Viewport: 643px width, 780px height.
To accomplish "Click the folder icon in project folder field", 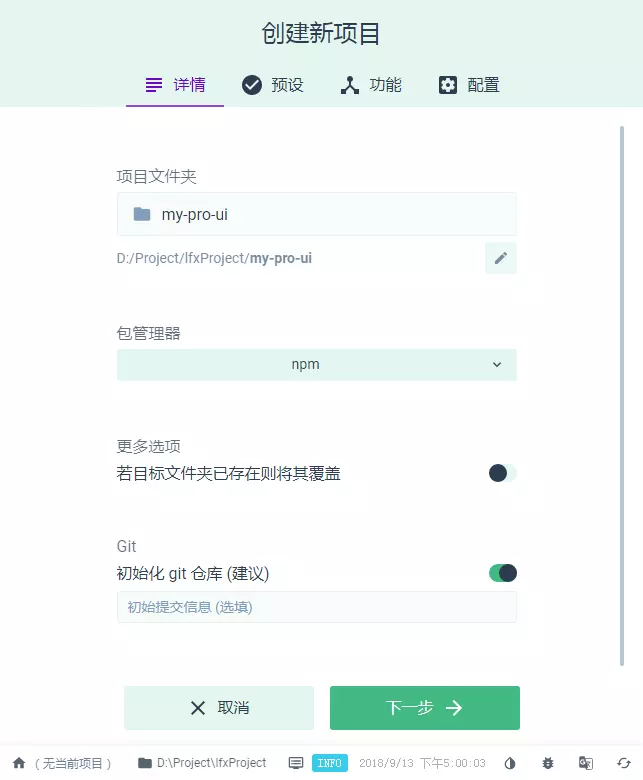I will (x=142, y=214).
